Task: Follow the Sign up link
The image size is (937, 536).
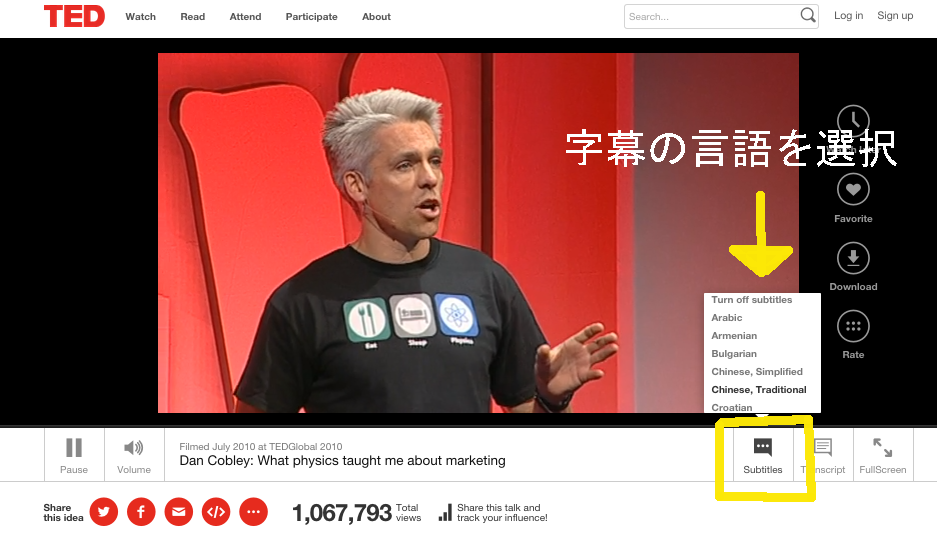Action: [895, 16]
